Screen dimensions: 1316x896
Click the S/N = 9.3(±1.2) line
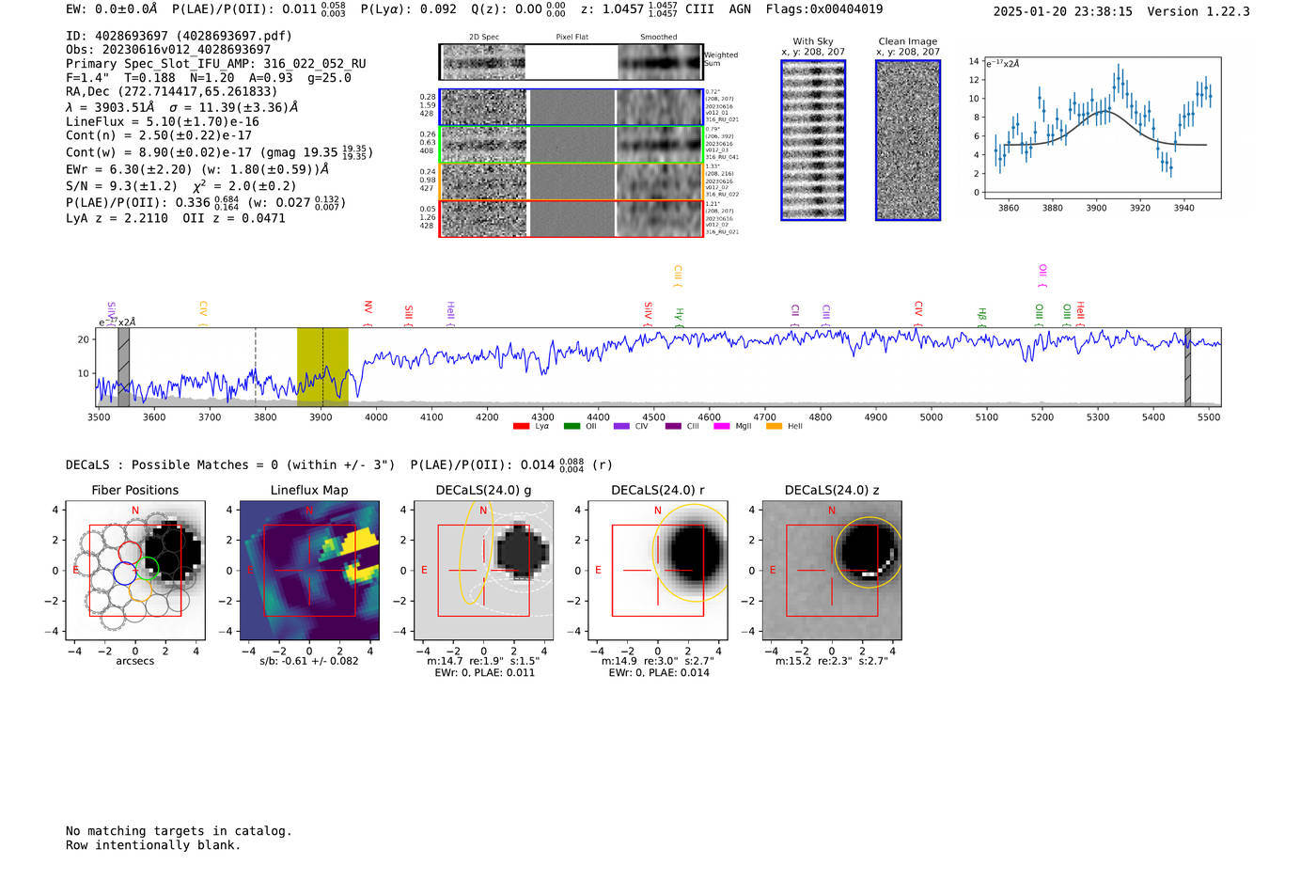tap(180, 186)
